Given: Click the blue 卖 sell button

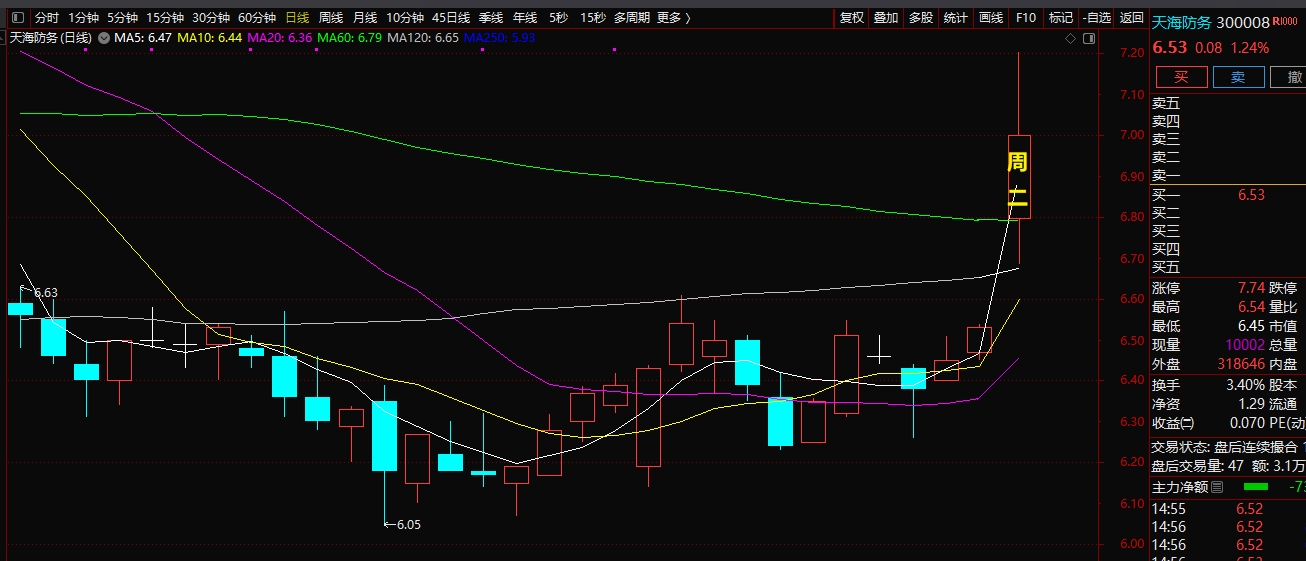Looking at the screenshot, I should [1238, 77].
